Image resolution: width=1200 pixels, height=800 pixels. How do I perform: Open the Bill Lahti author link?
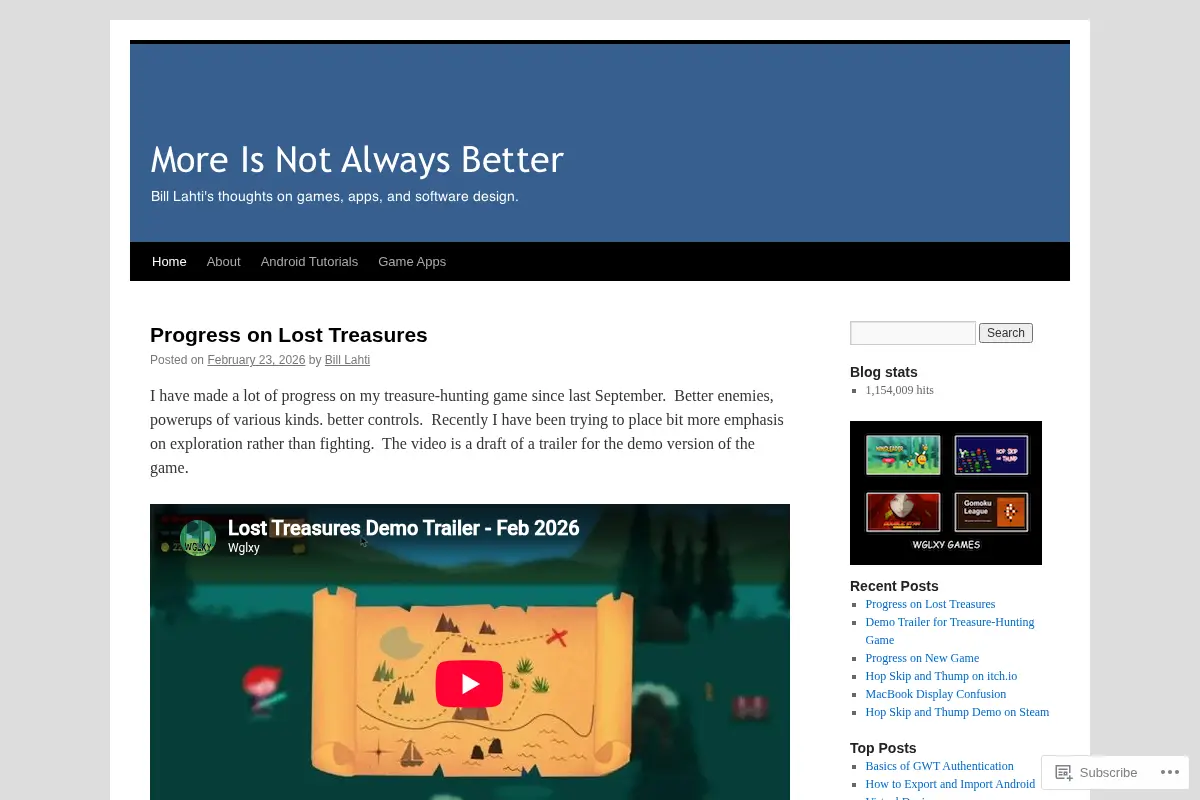point(347,360)
